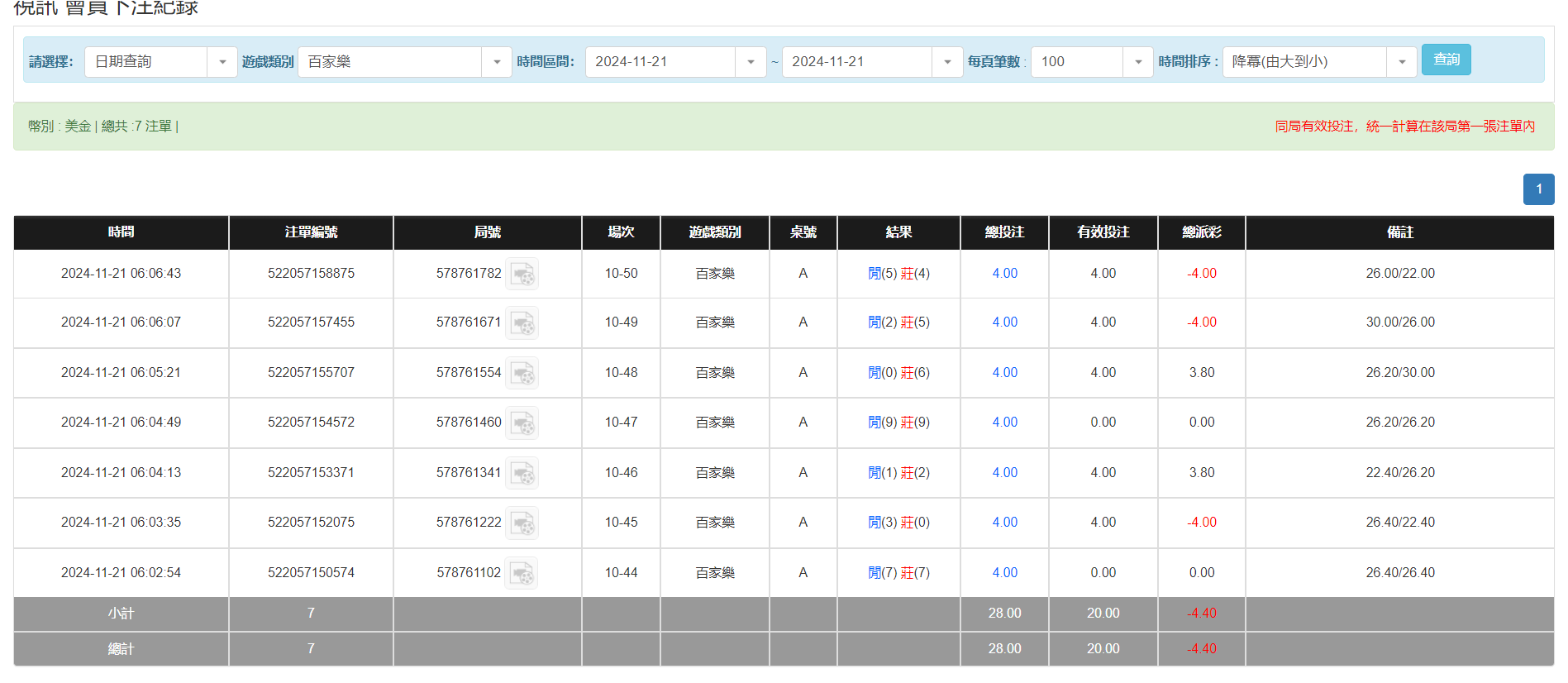Open replay icon for round 578761102

[x=522, y=573]
